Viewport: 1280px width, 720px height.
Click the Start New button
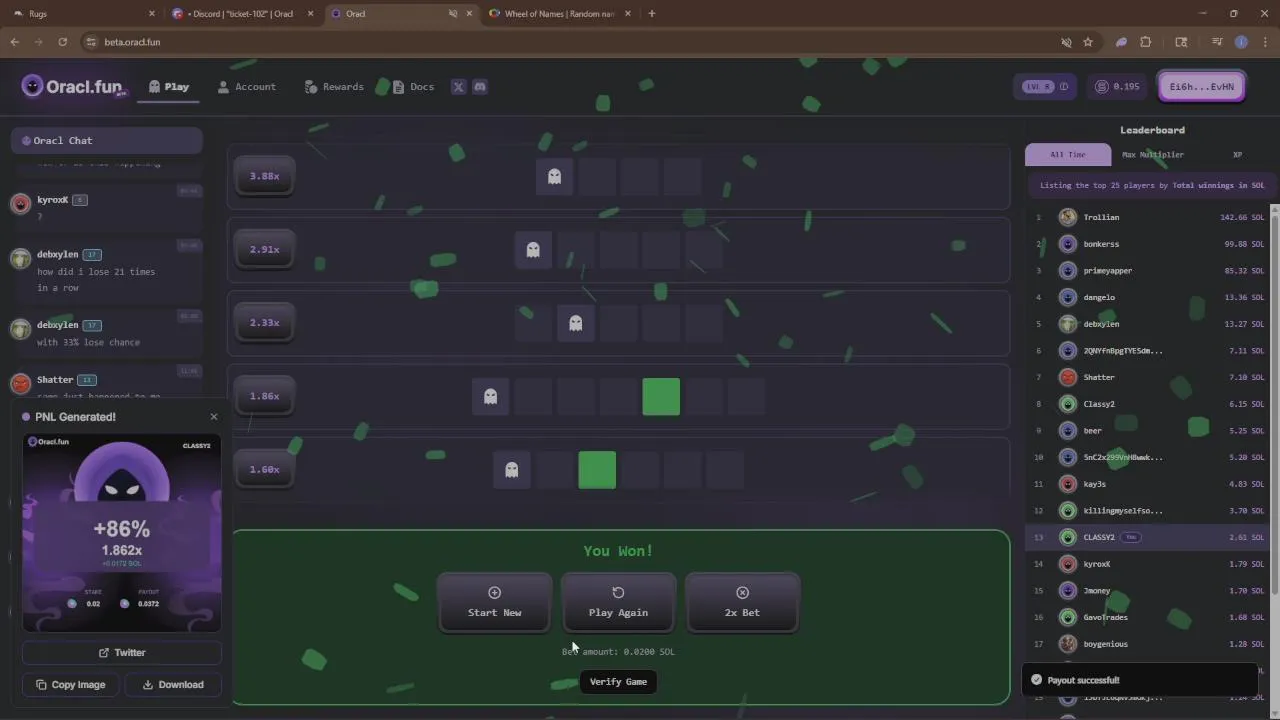coord(494,603)
